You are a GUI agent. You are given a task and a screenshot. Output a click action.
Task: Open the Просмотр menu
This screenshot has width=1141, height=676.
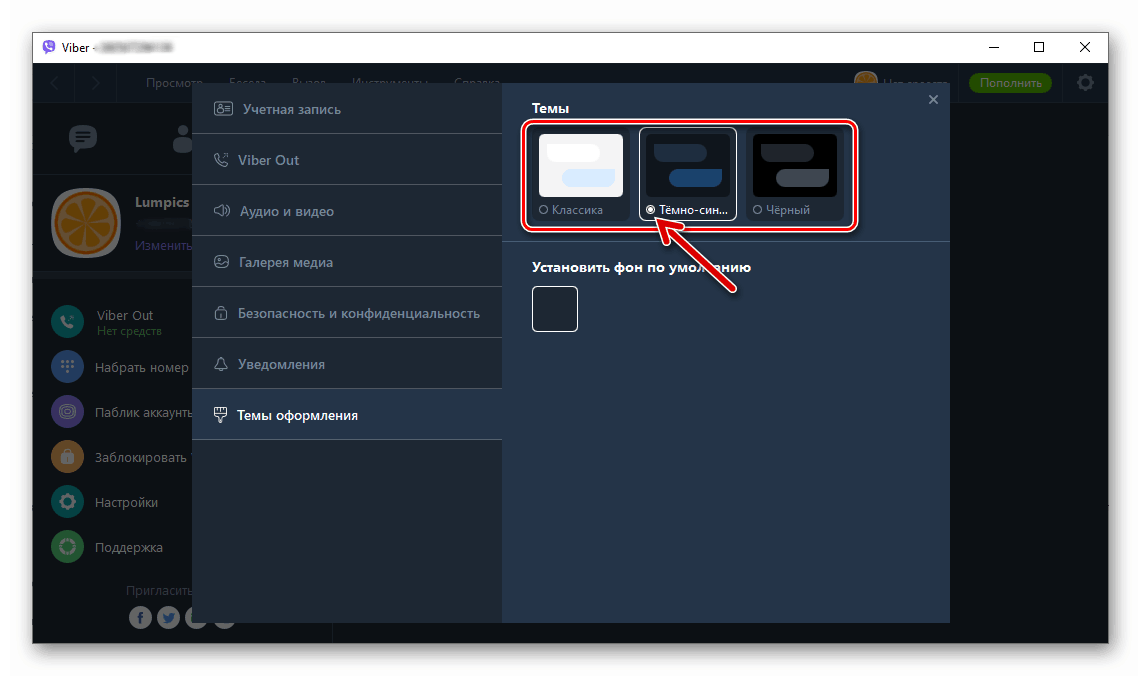pos(174,82)
